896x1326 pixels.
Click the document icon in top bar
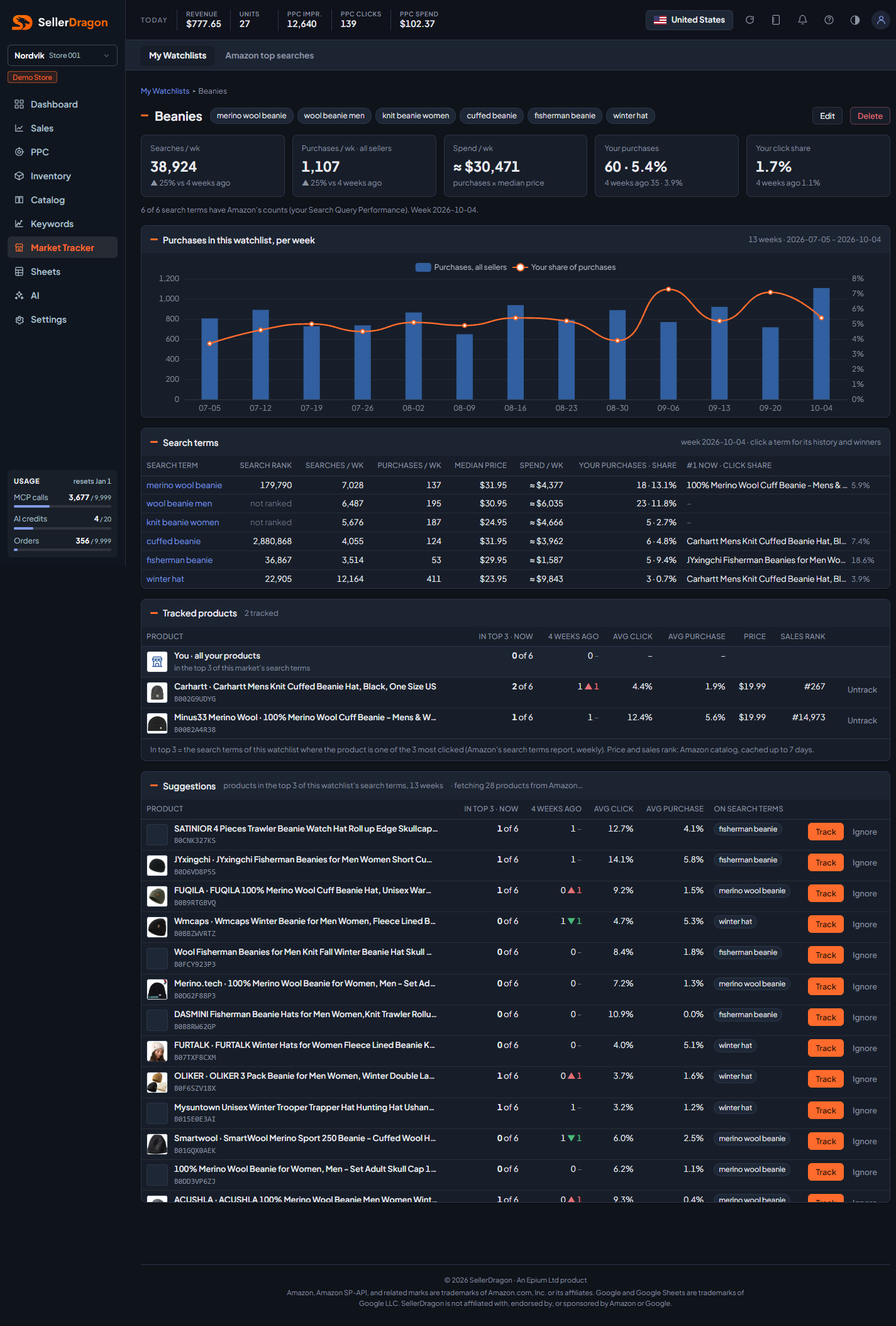coord(776,20)
